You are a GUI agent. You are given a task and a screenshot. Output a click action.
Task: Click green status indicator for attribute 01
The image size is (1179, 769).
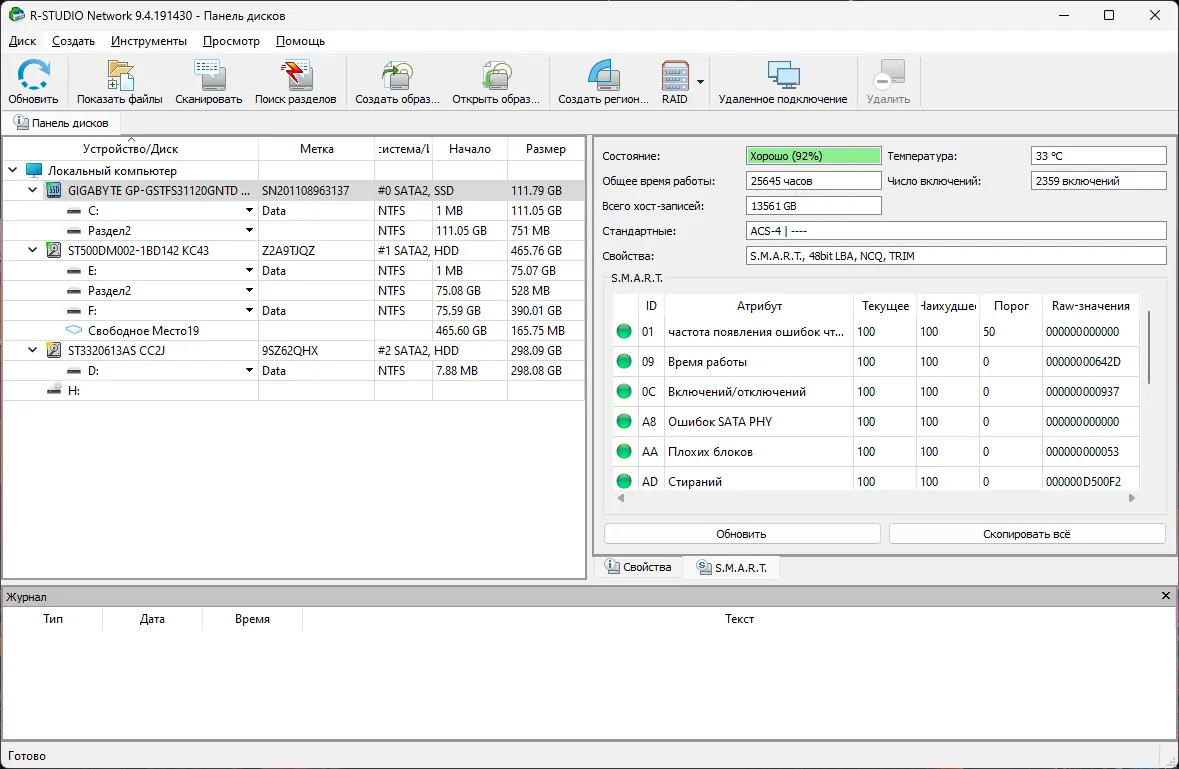click(623, 331)
